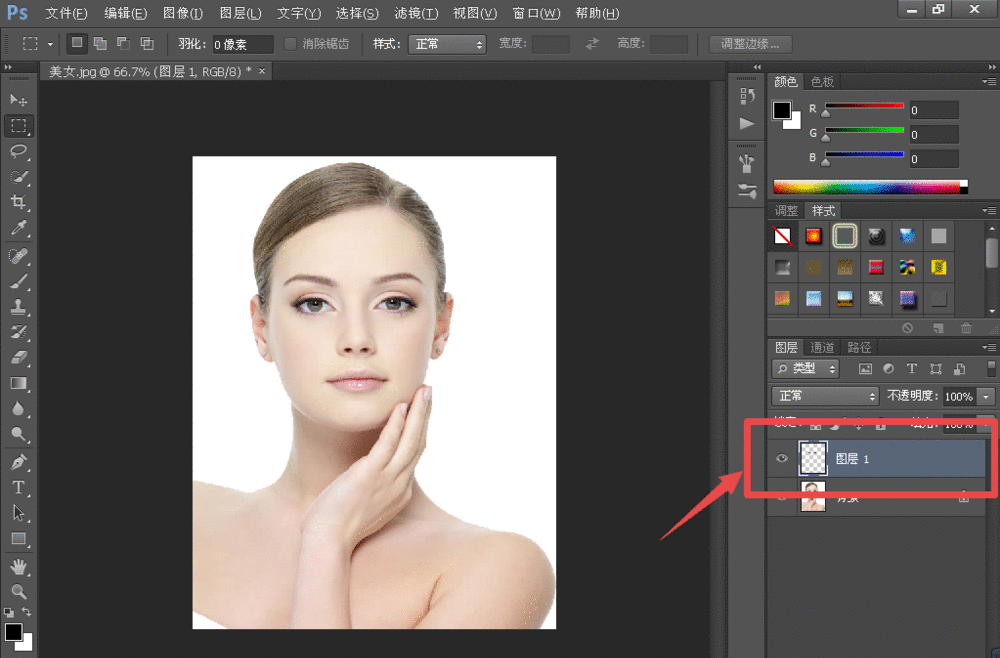Switch to the 通道 channels tab
1000x658 pixels.
tap(823, 347)
